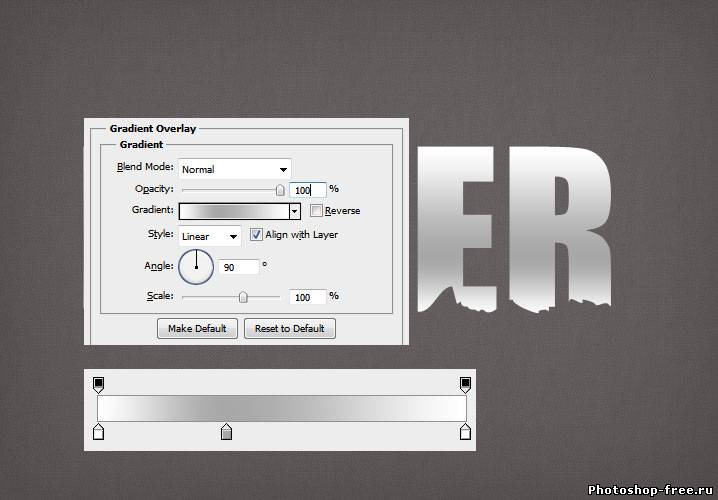Open the Style dropdown set to Linear
The width and height of the screenshot is (718, 500).
(209, 236)
